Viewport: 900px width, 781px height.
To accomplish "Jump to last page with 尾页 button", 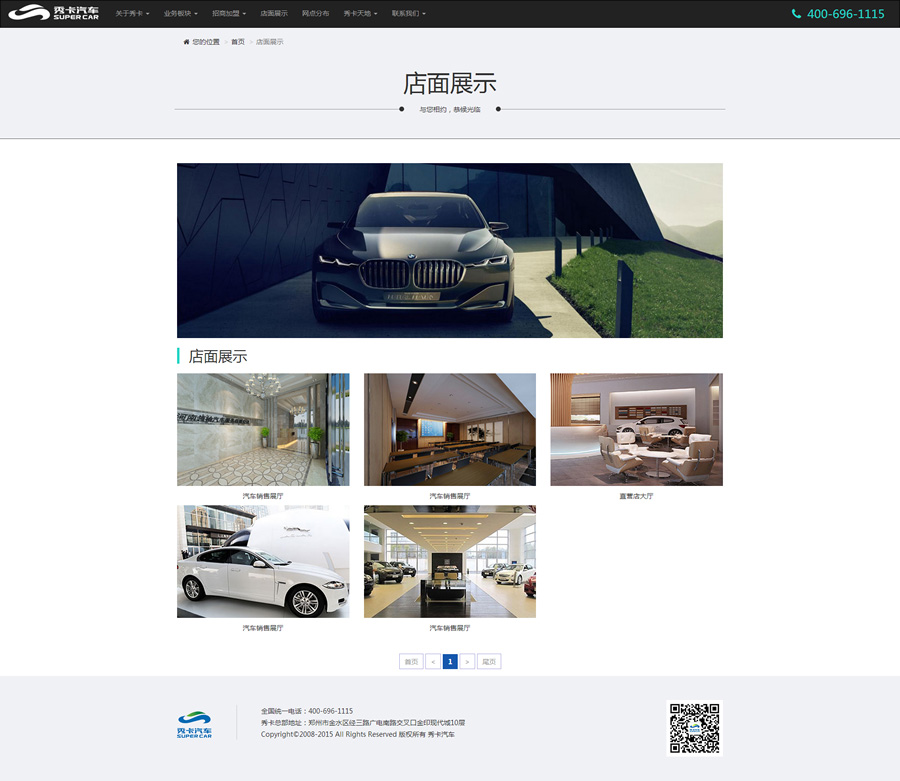I will (x=489, y=662).
